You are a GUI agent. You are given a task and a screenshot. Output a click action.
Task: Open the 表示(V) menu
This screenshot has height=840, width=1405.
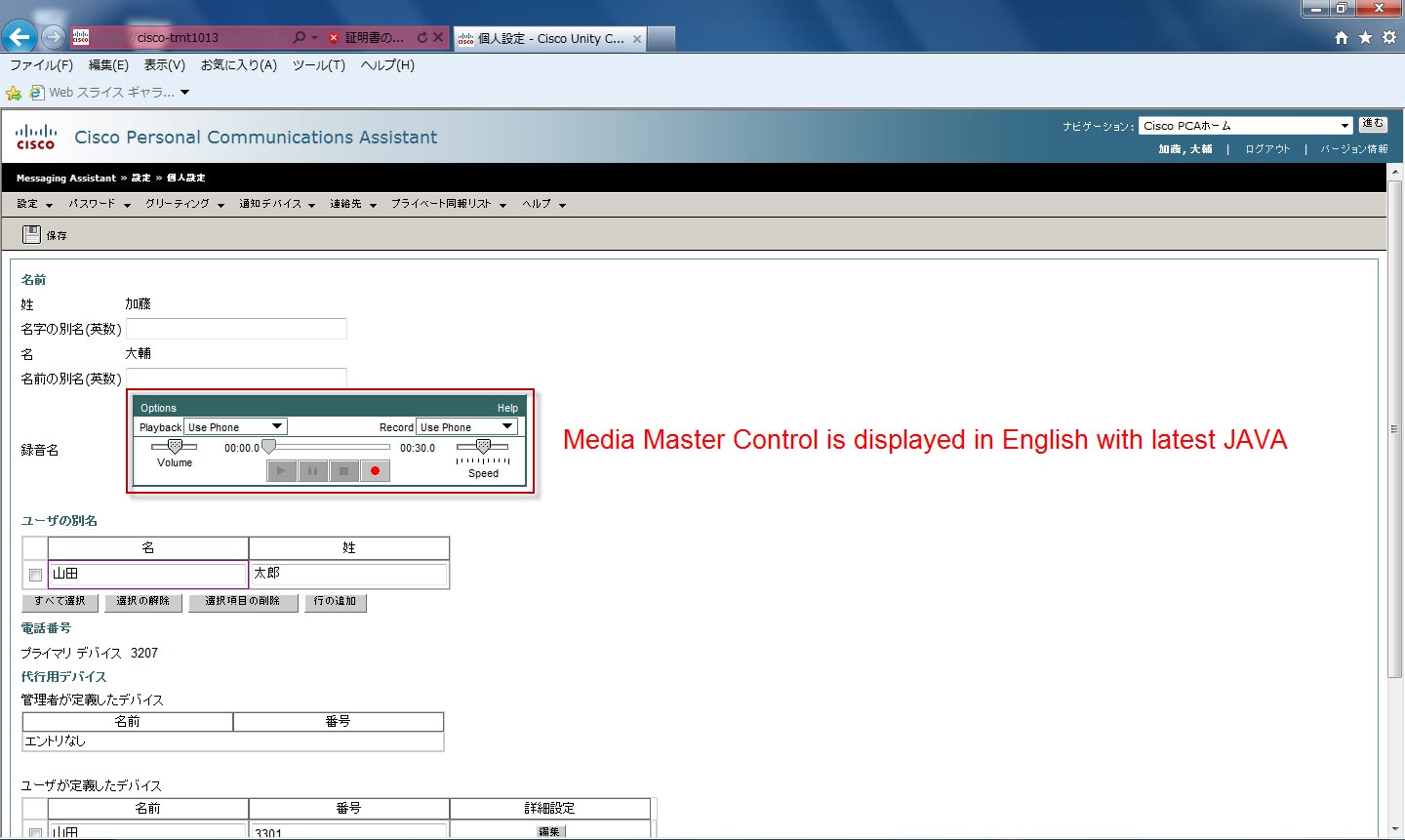tap(165, 65)
